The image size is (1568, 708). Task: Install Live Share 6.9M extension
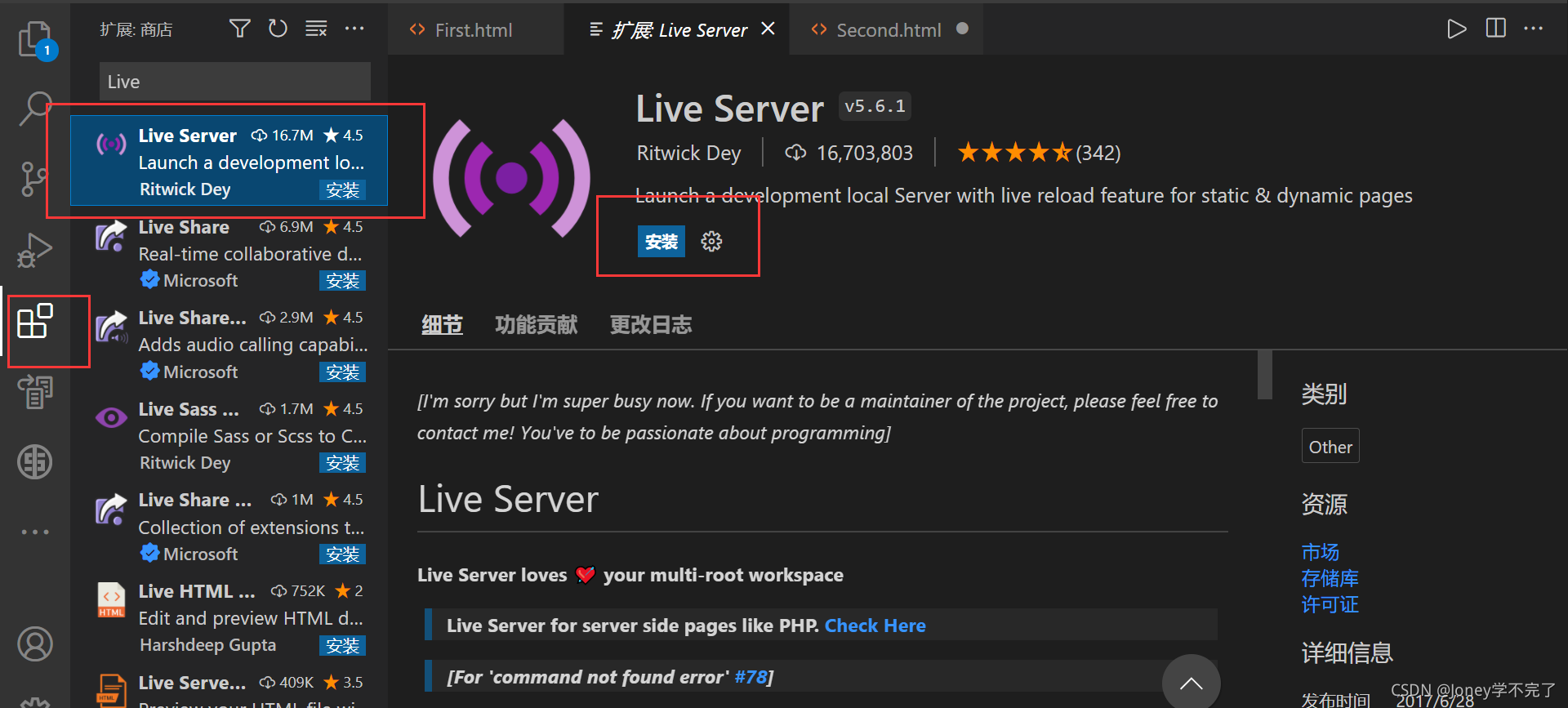(342, 281)
